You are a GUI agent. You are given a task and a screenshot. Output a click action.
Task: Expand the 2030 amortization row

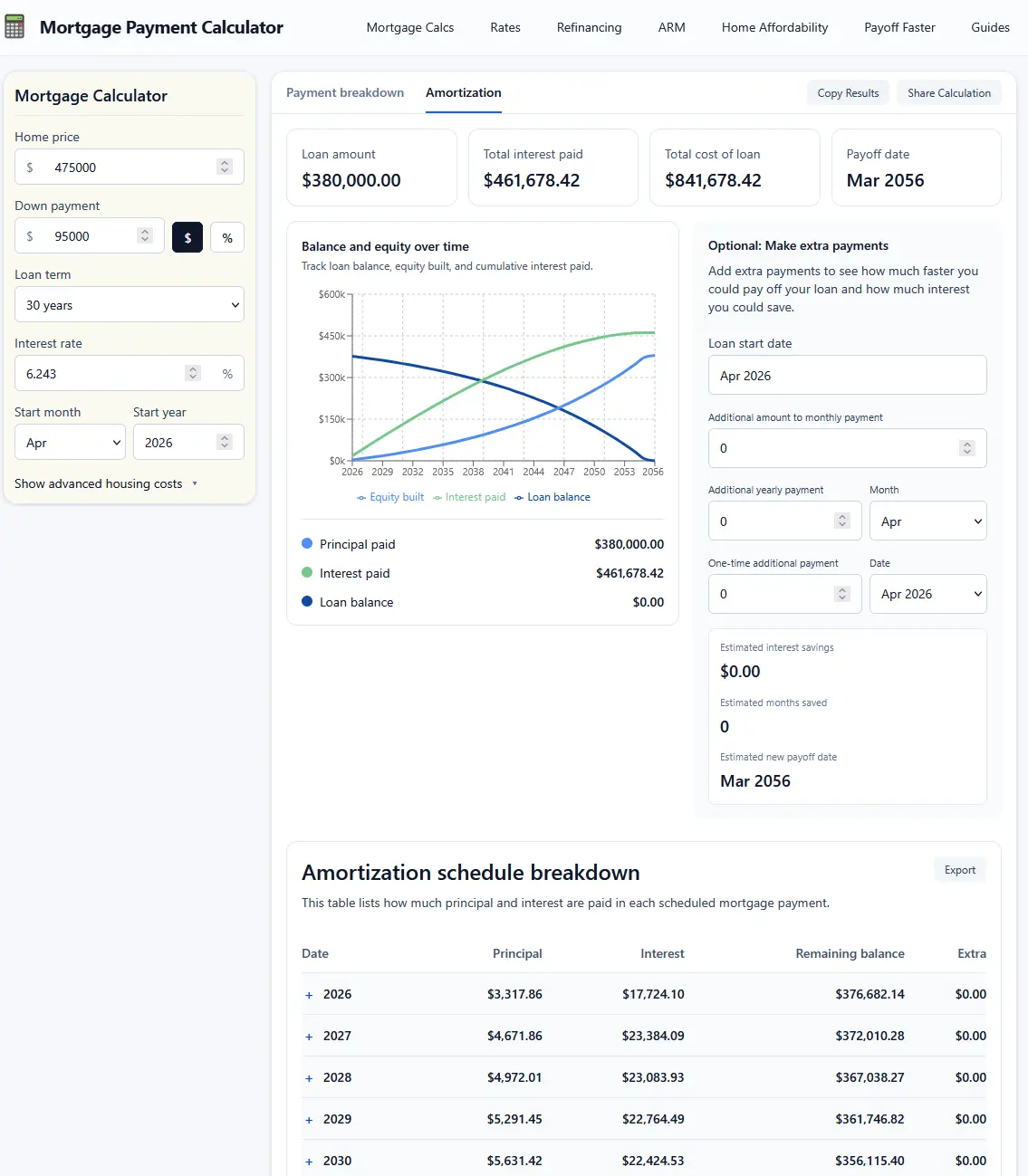(x=309, y=1162)
